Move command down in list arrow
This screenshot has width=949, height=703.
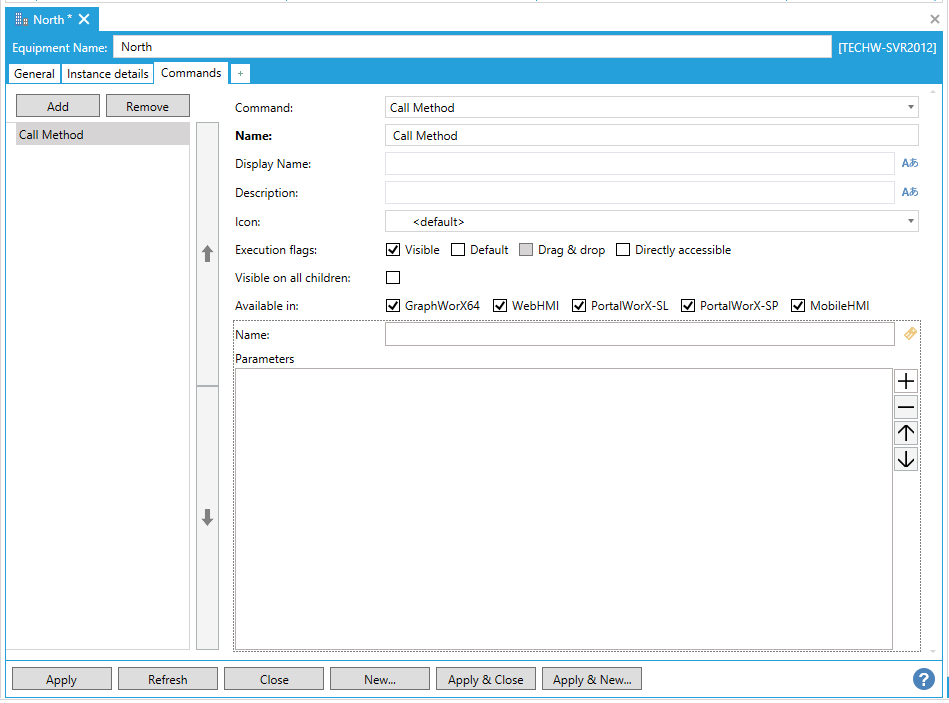pyautogui.click(x=208, y=517)
